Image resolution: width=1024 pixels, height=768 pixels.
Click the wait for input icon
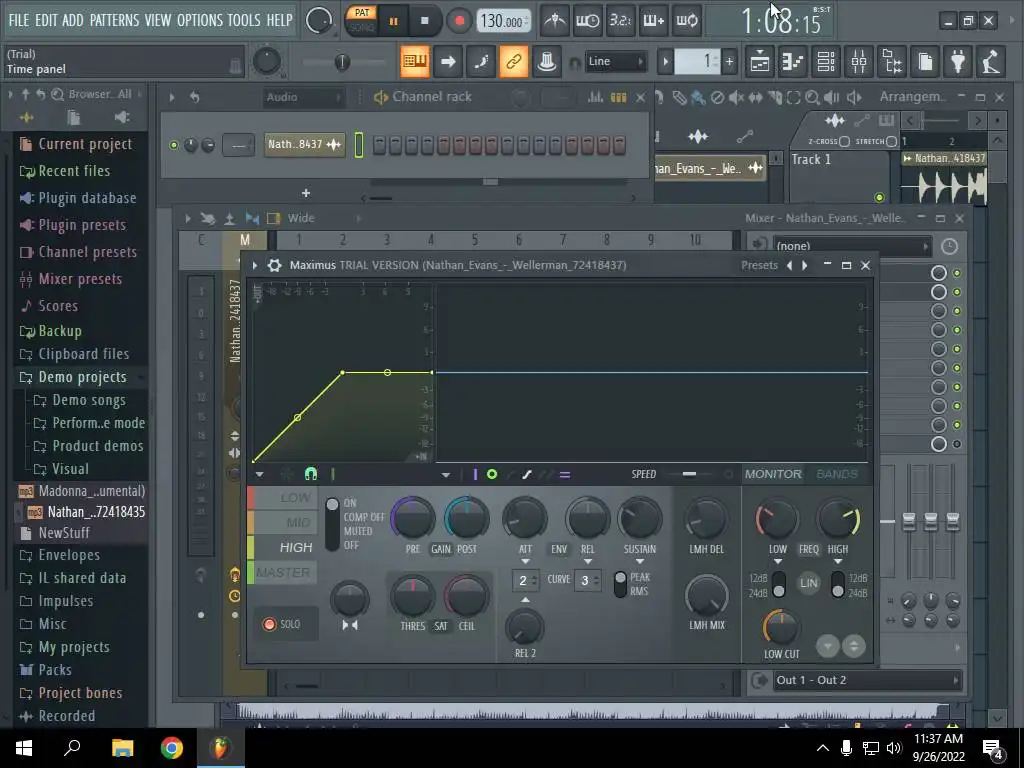click(588, 21)
